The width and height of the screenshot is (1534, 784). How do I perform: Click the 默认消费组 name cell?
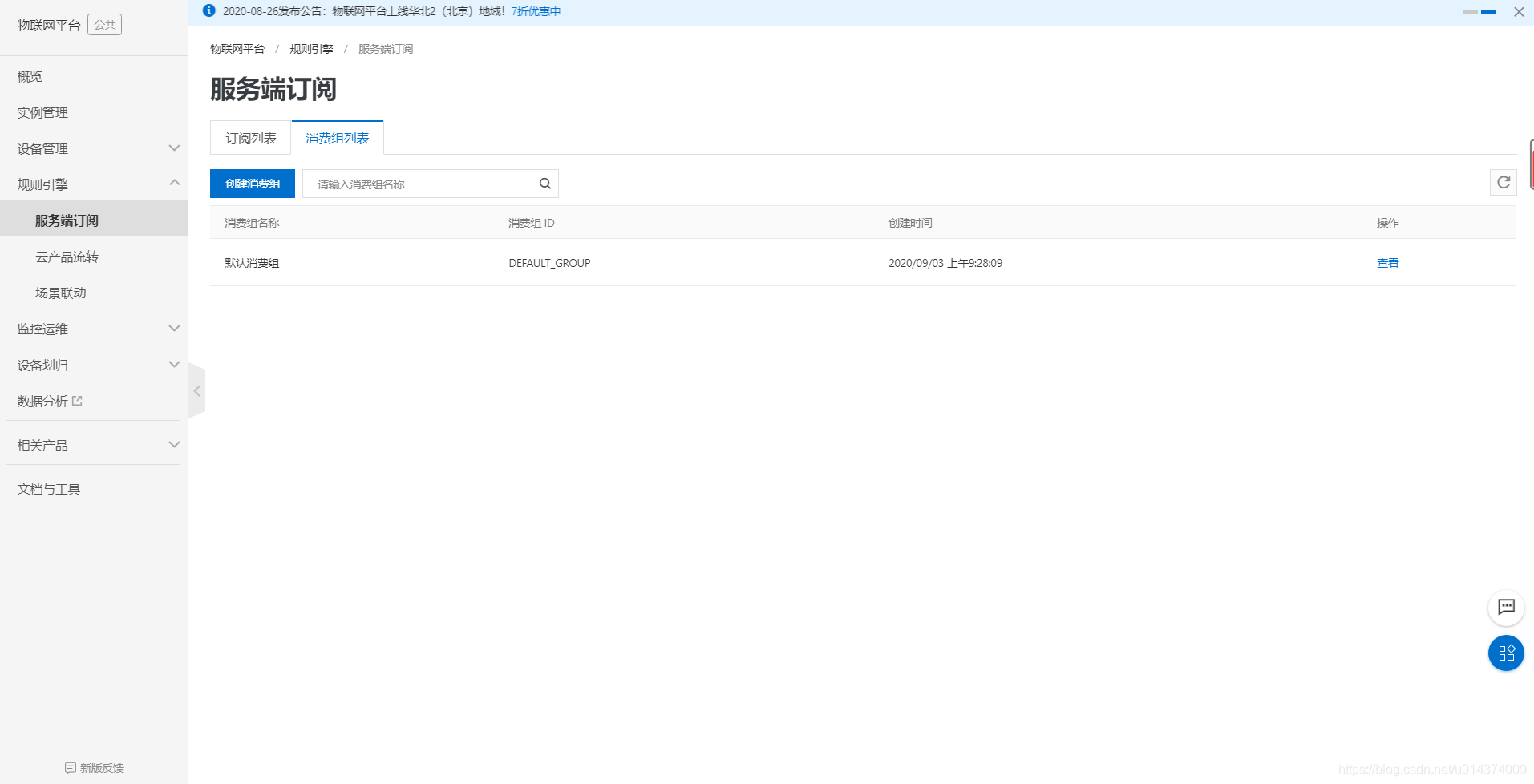[252, 263]
